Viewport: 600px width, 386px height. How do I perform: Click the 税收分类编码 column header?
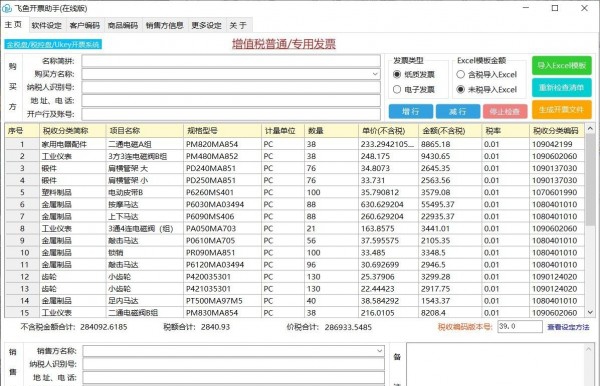tap(557, 131)
